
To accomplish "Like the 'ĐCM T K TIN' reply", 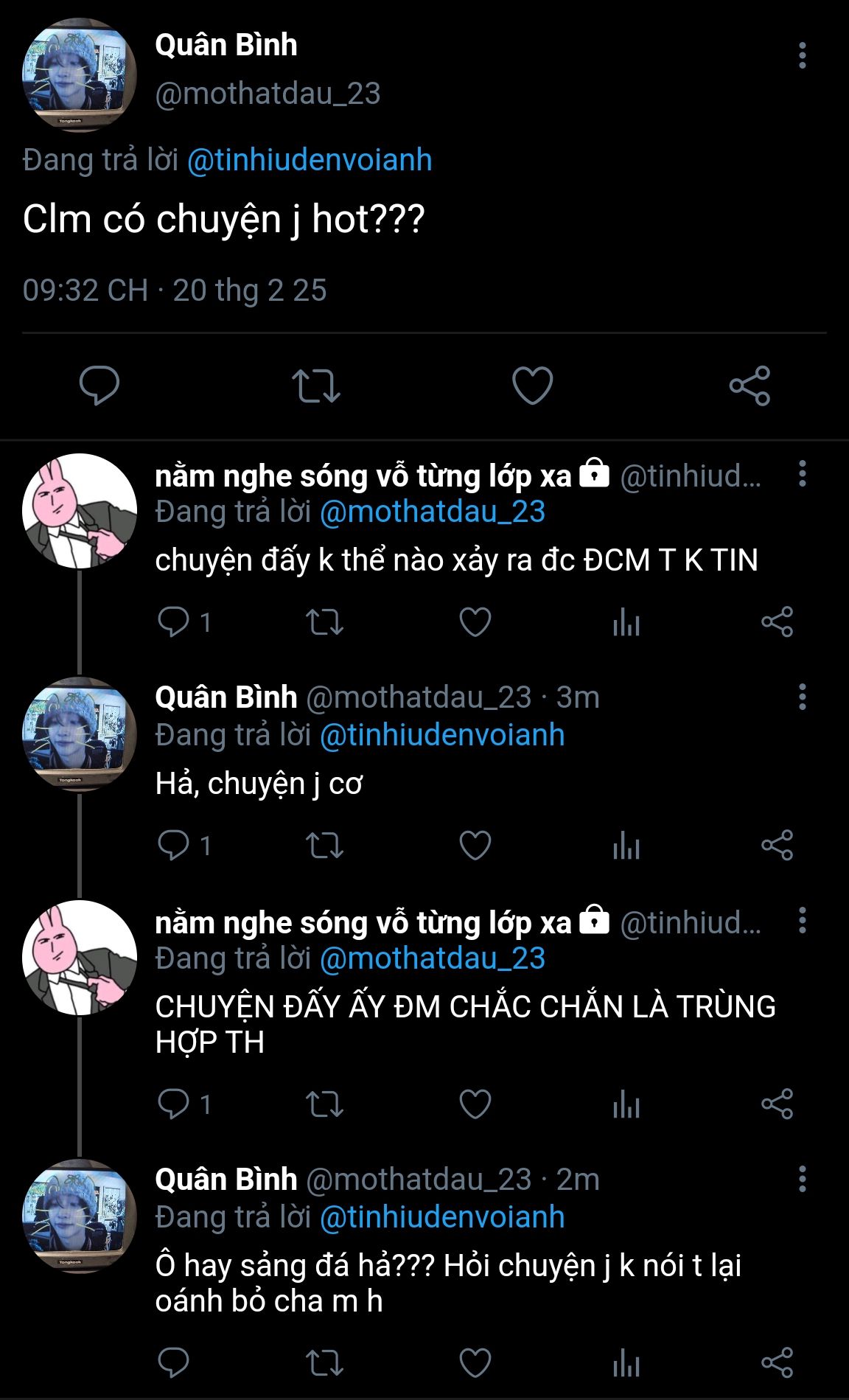I will click(475, 622).
